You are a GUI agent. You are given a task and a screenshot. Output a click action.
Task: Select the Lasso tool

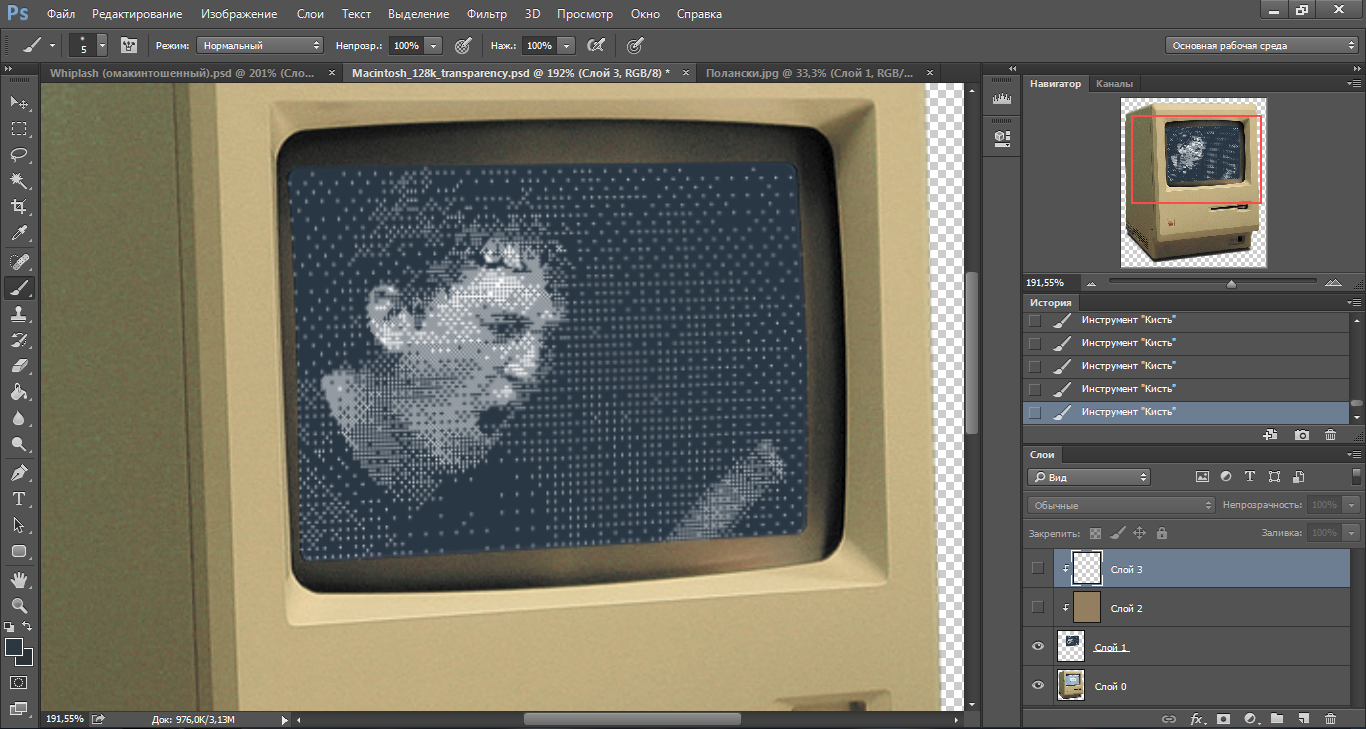tap(19, 155)
